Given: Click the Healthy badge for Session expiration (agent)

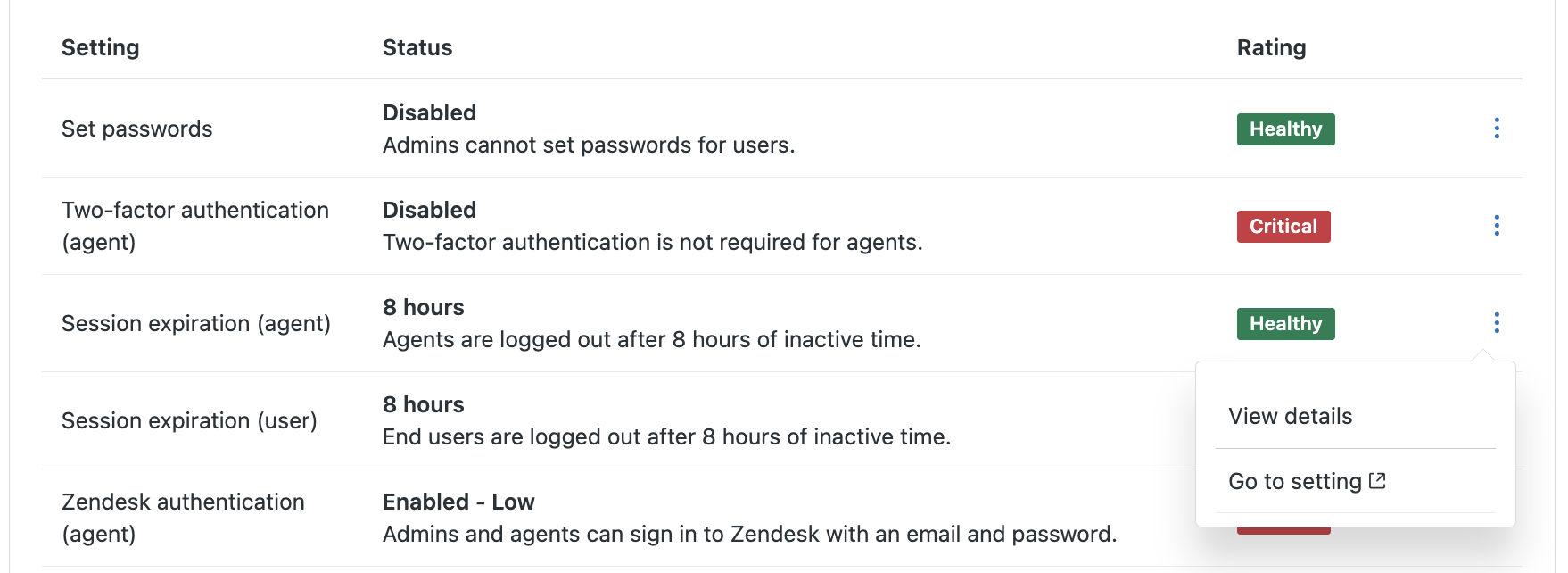Looking at the screenshot, I should point(1285,324).
